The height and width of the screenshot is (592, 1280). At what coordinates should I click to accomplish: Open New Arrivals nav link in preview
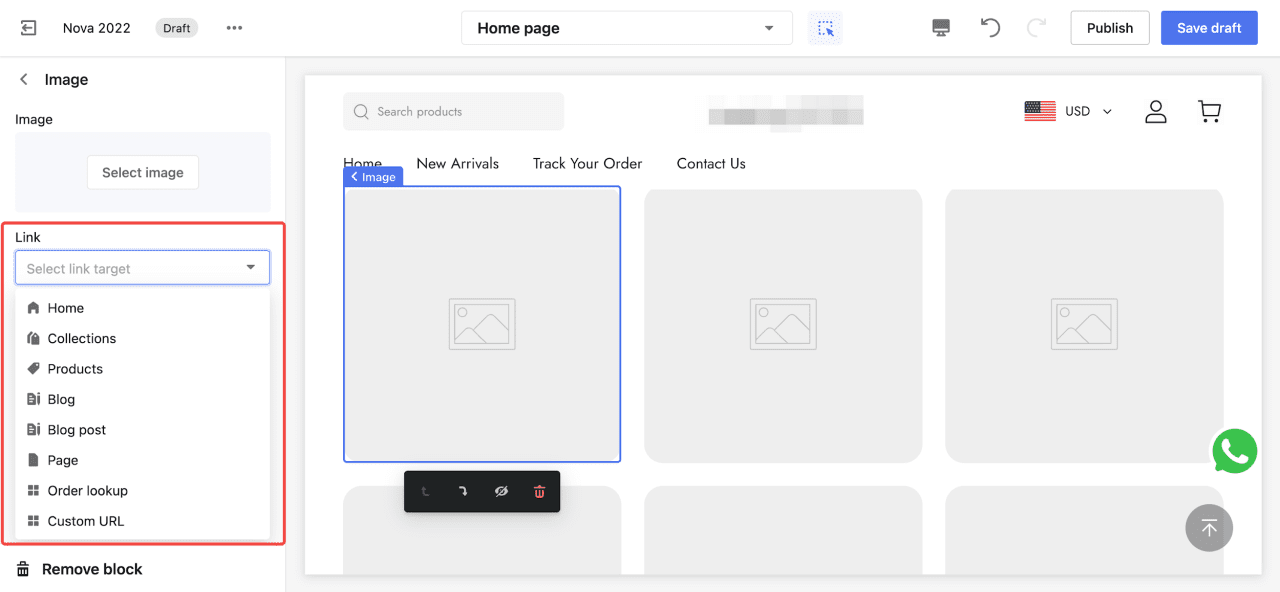click(x=457, y=163)
